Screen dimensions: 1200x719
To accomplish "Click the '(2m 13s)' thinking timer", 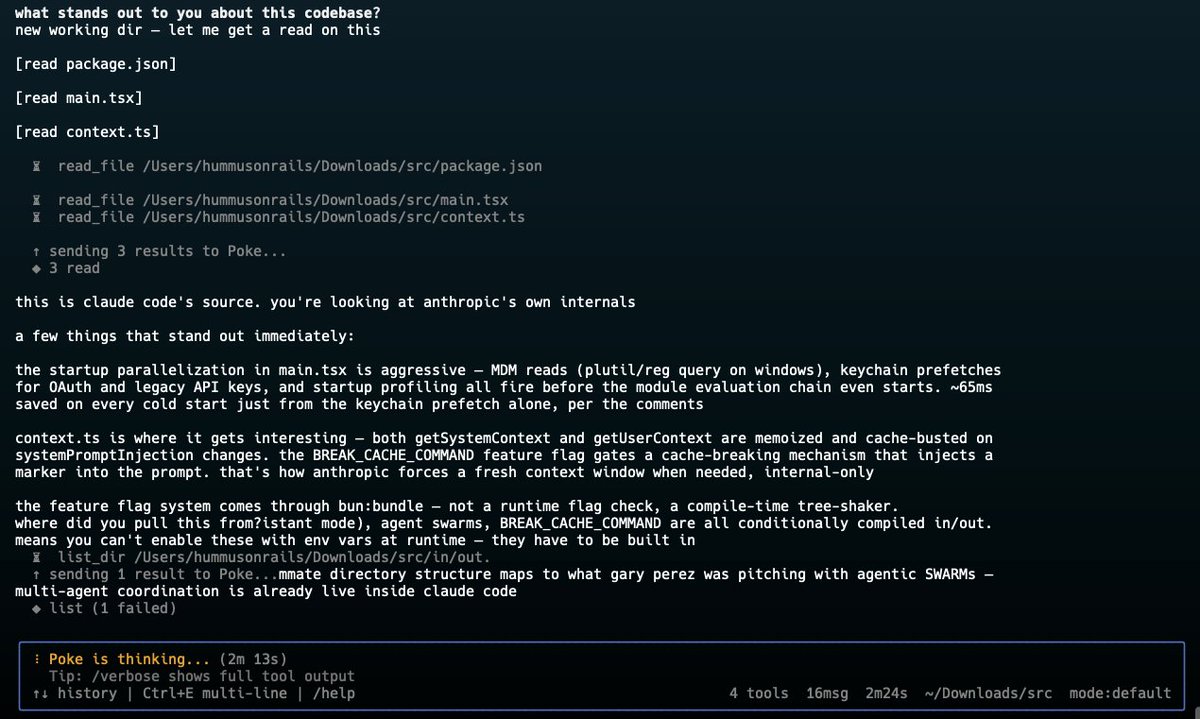I will tap(255, 659).
